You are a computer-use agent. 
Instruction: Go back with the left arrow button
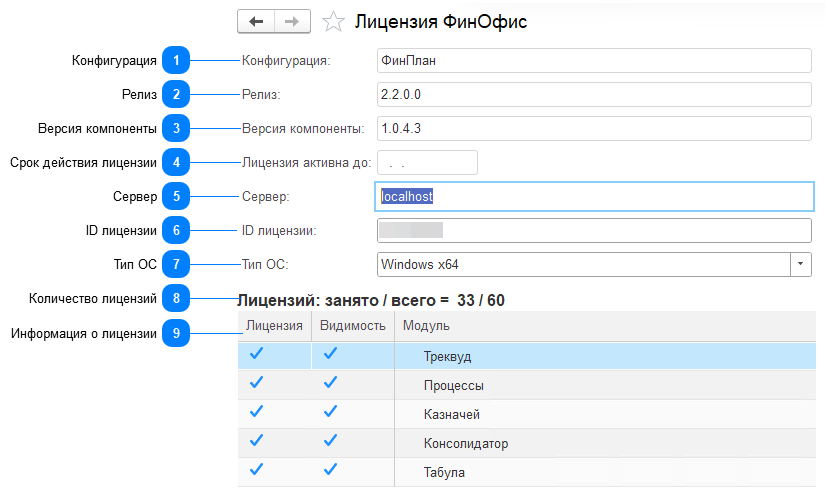[x=256, y=22]
